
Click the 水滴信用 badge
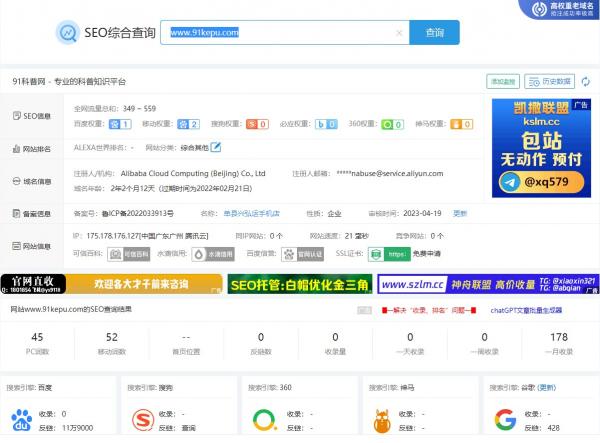click(213, 254)
